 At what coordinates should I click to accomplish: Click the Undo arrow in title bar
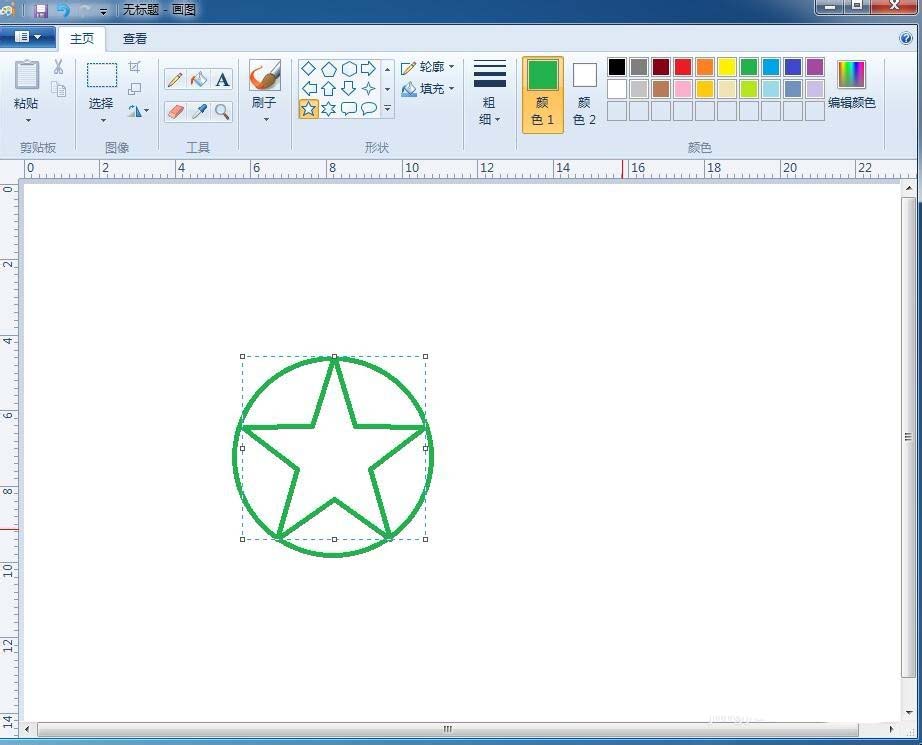click(63, 11)
